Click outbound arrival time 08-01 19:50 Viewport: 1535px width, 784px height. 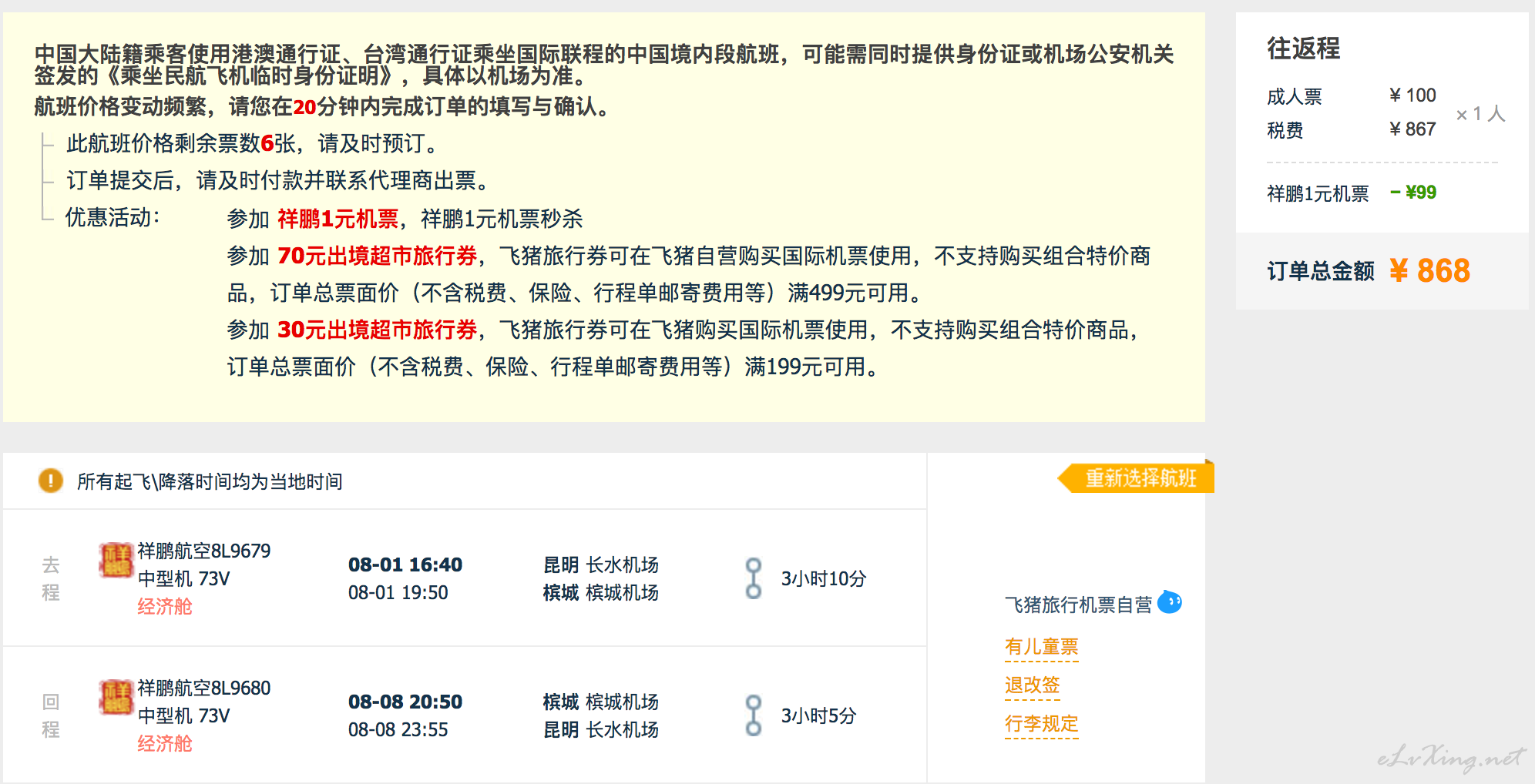(x=398, y=592)
